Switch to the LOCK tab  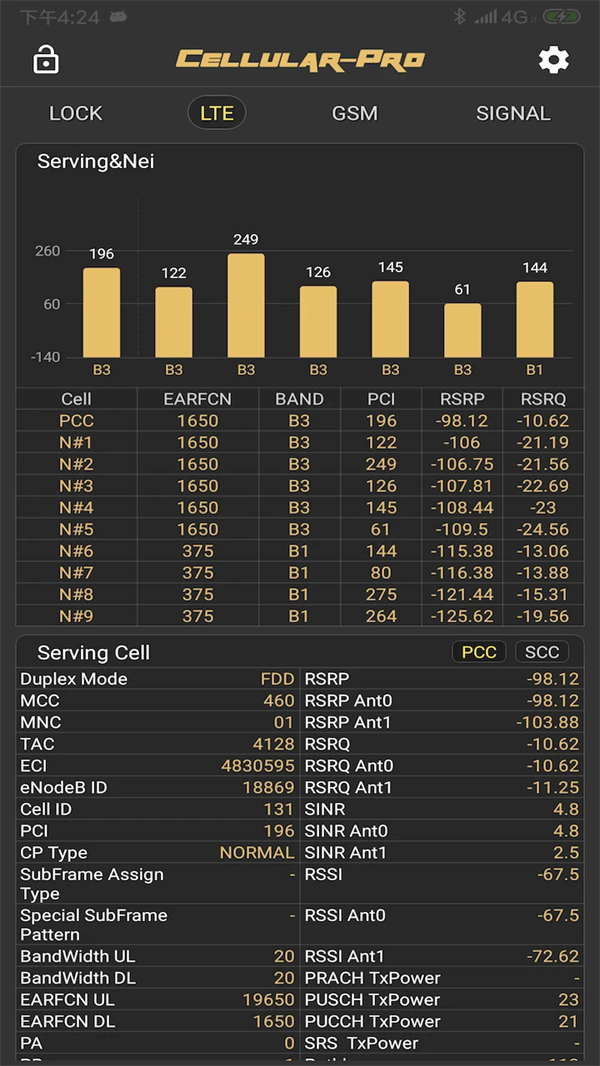(76, 113)
